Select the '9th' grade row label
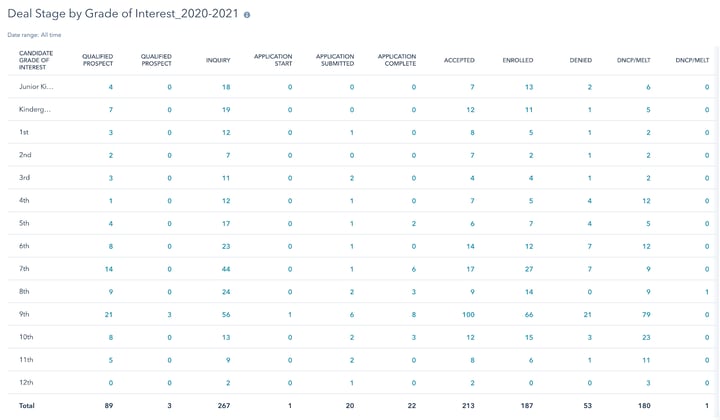 24,314
